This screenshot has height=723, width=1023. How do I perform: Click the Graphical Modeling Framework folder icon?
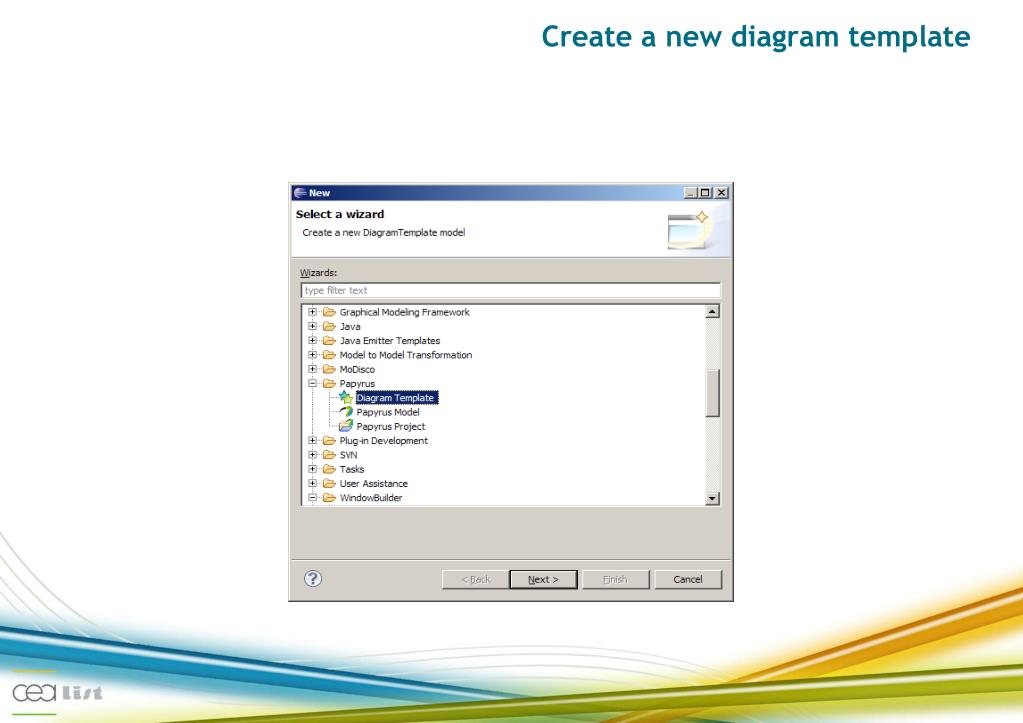[329, 312]
